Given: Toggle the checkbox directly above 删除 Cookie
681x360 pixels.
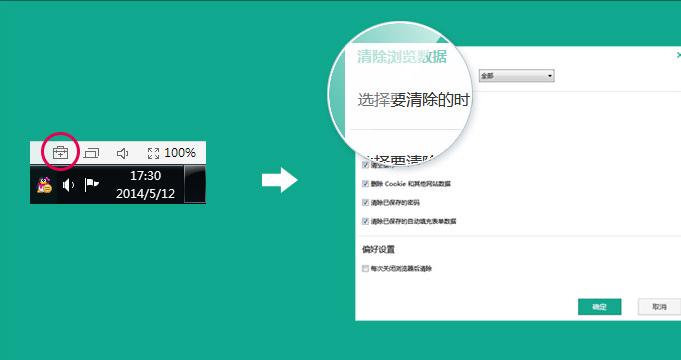Looking at the screenshot, I should click(365, 165).
